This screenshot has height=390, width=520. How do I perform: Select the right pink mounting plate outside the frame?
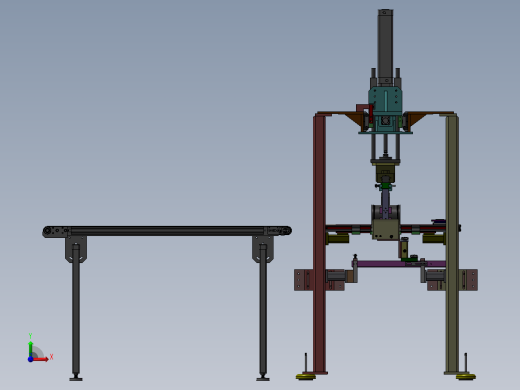point(468,280)
